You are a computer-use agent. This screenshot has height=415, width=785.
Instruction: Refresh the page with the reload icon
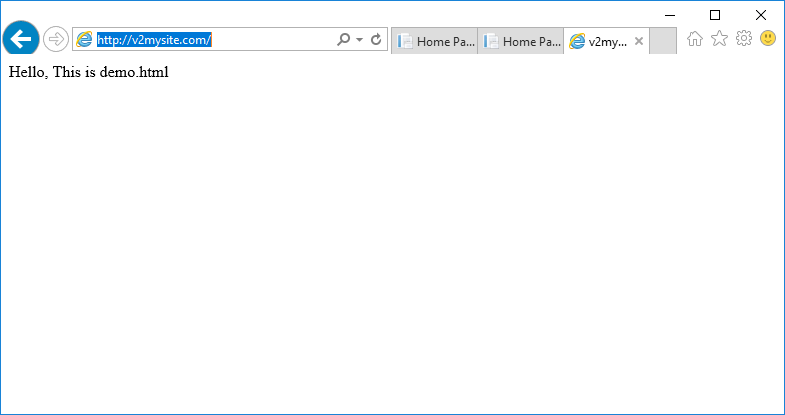(x=376, y=39)
